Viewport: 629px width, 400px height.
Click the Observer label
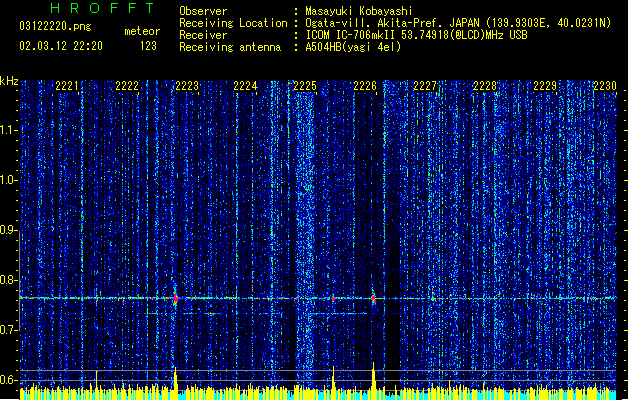(203, 11)
